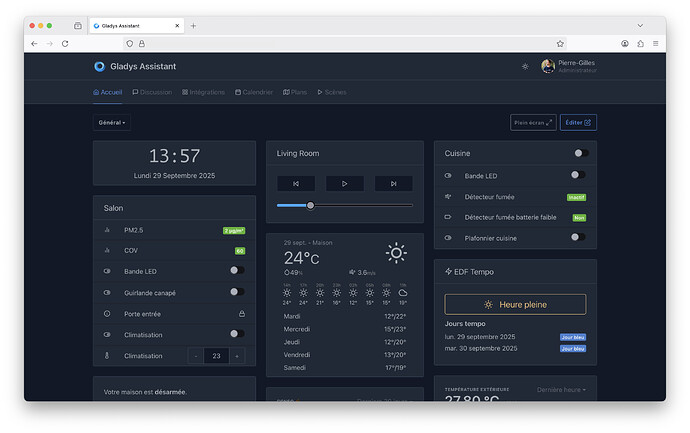This screenshot has width=690, height=433.
Task: Skip to previous track in Living Room
Action: coord(296,183)
